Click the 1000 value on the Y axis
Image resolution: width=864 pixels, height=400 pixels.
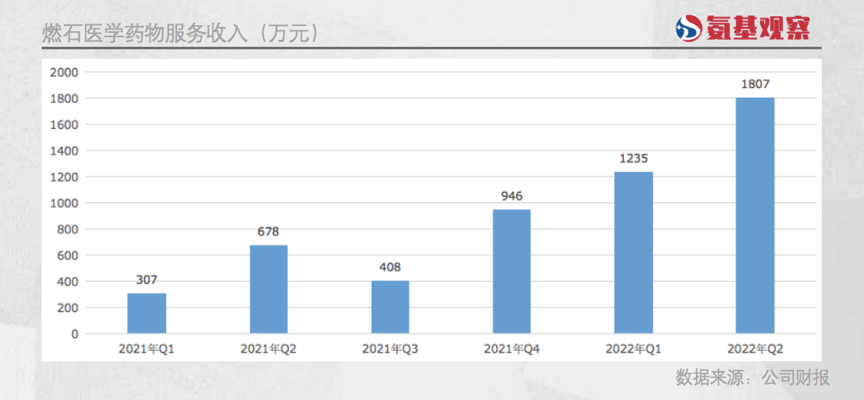click(64, 203)
